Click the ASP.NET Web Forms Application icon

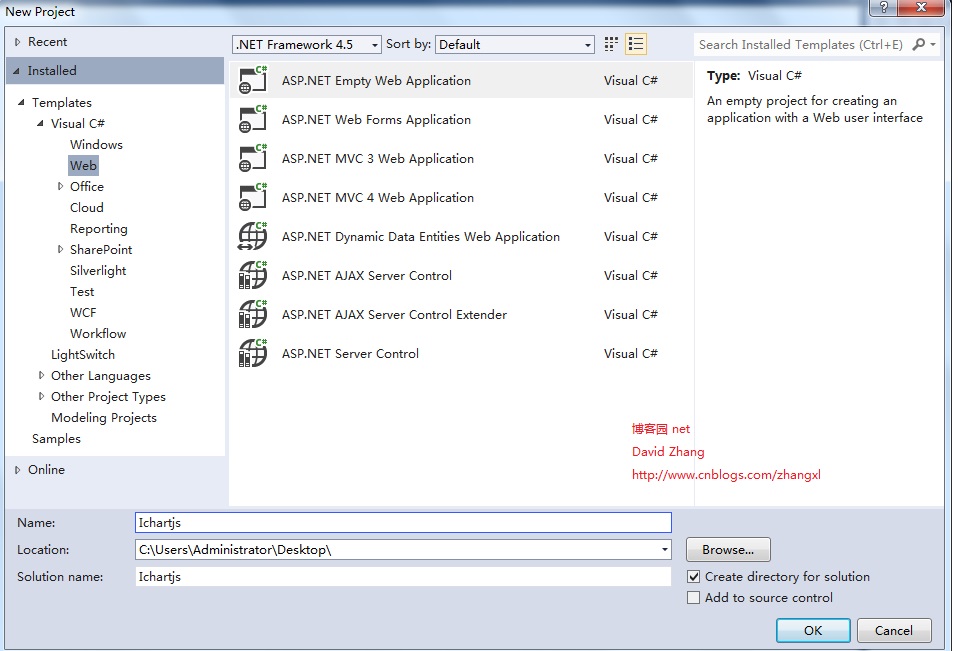(x=253, y=119)
